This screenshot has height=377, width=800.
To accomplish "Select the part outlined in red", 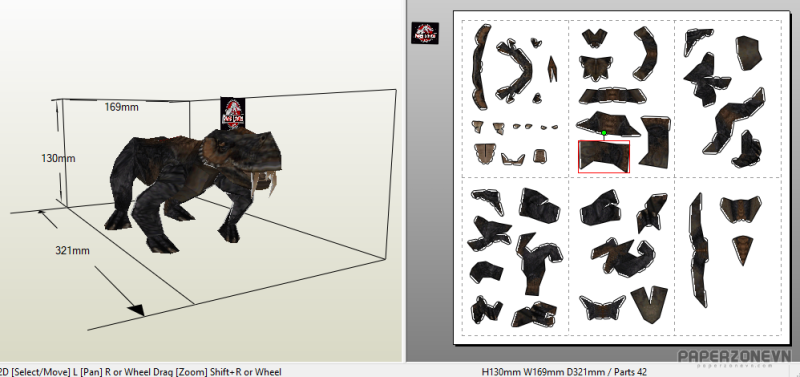I will [604, 157].
